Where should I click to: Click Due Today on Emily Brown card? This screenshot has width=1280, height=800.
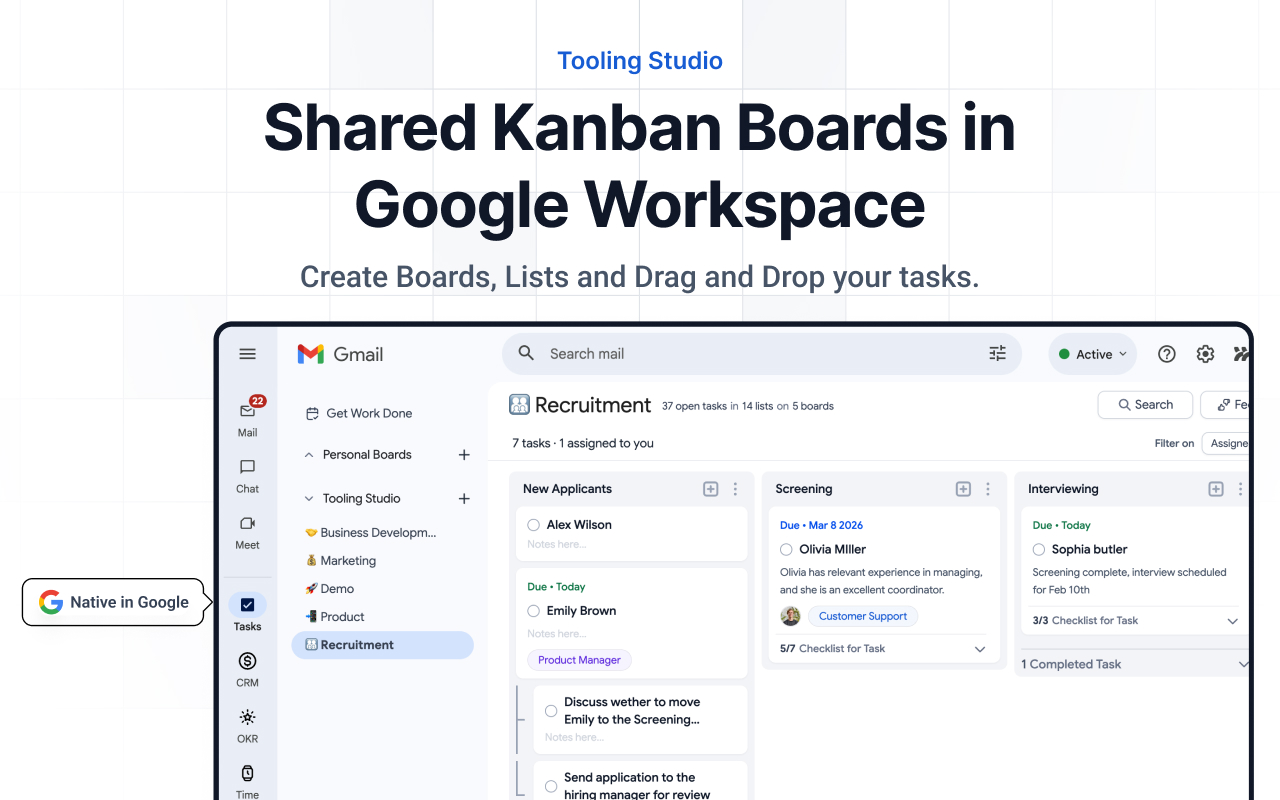click(x=556, y=587)
